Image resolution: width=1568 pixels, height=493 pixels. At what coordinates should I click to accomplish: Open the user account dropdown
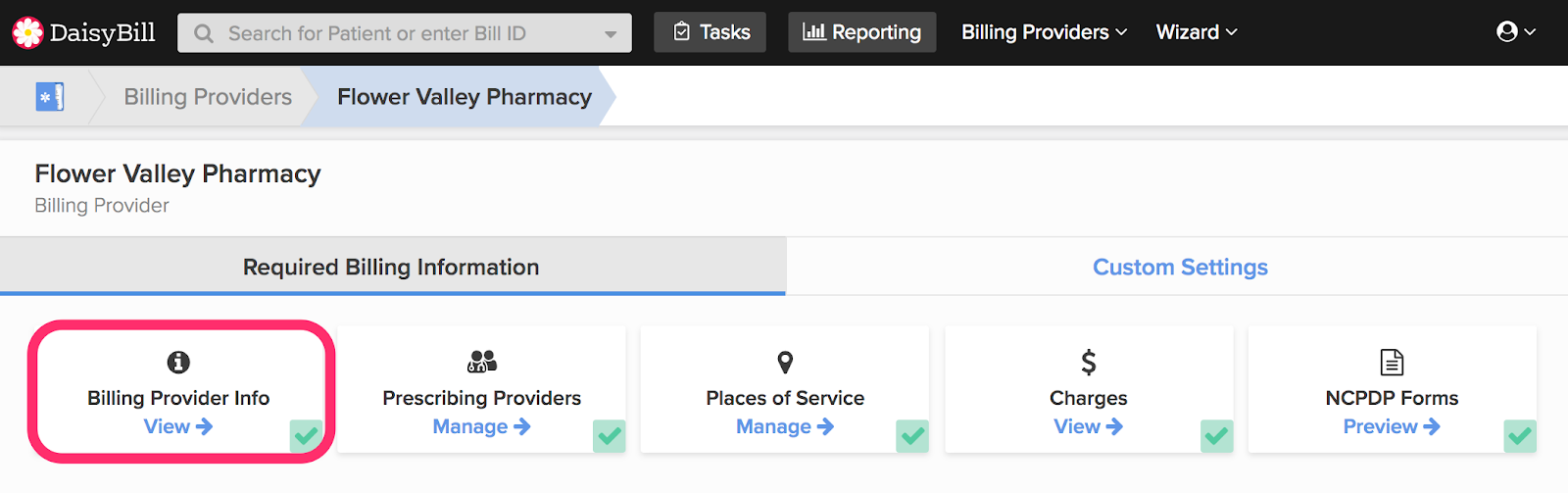pos(1516,32)
